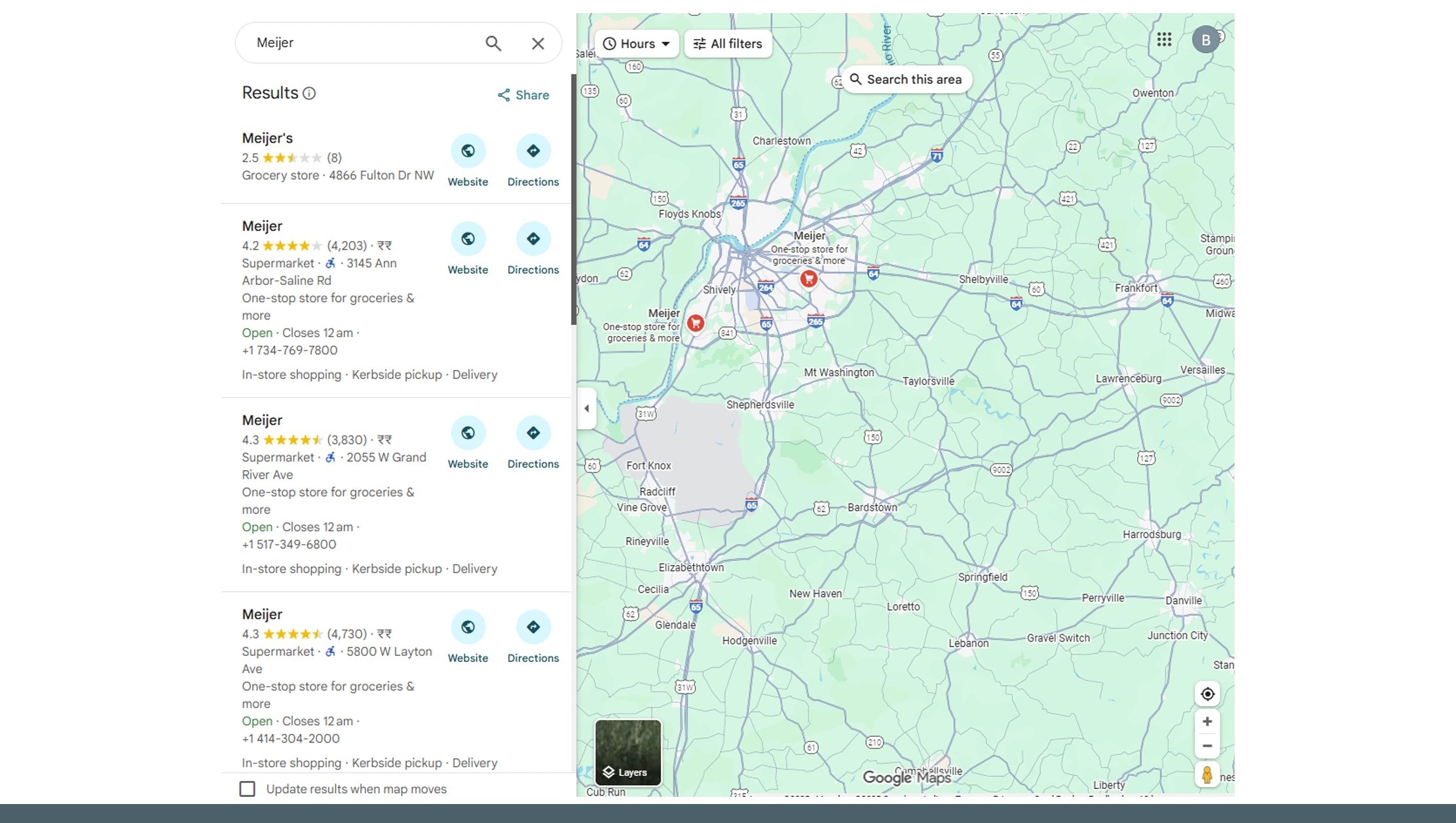1456x823 pixels.
Task: Clear the Meijer search query
Action: (537, 43)
